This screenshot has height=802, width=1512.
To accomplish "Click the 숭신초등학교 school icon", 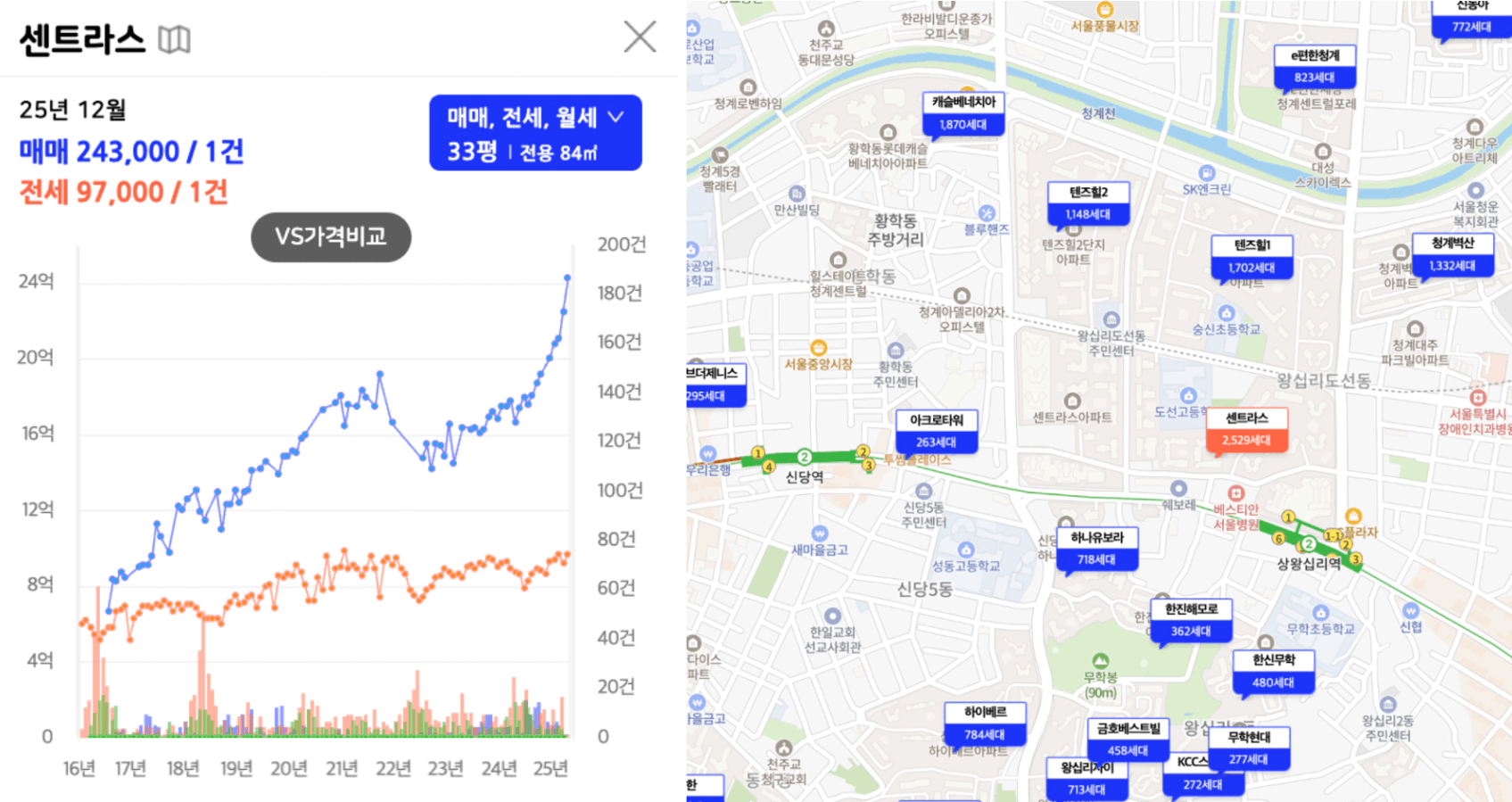I will tap(1227, 313).
